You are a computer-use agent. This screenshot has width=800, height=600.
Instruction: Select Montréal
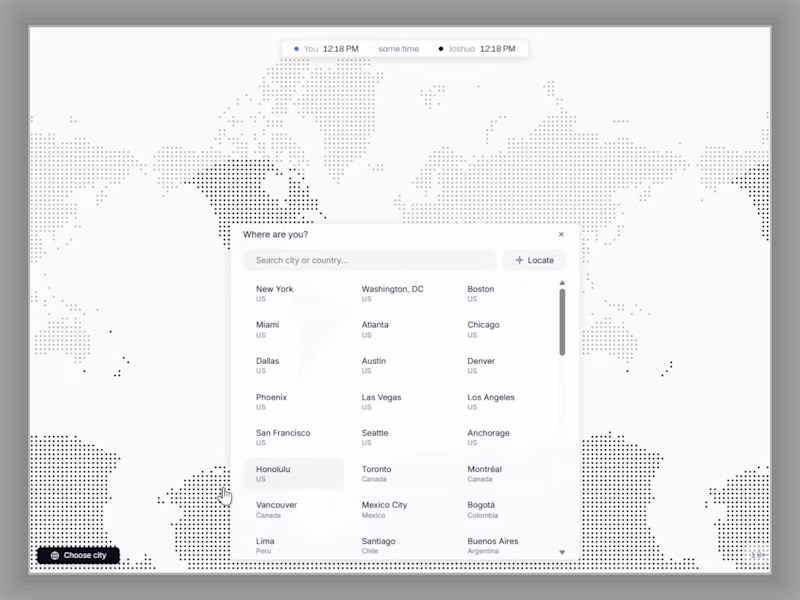(x=505, y=473)
